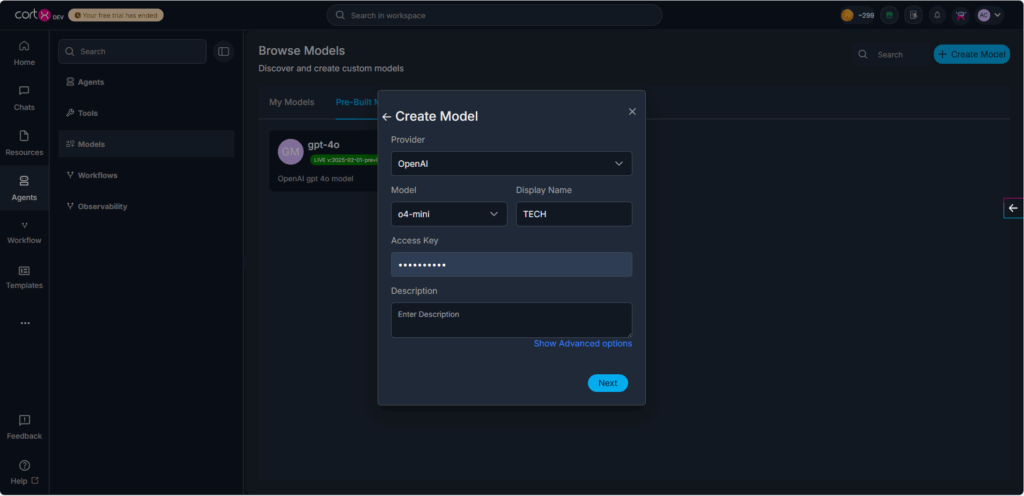This screenshot has height=496, width=1024.
Task: Show Advanced options in the dialog
Action: (x=583, y=343)
